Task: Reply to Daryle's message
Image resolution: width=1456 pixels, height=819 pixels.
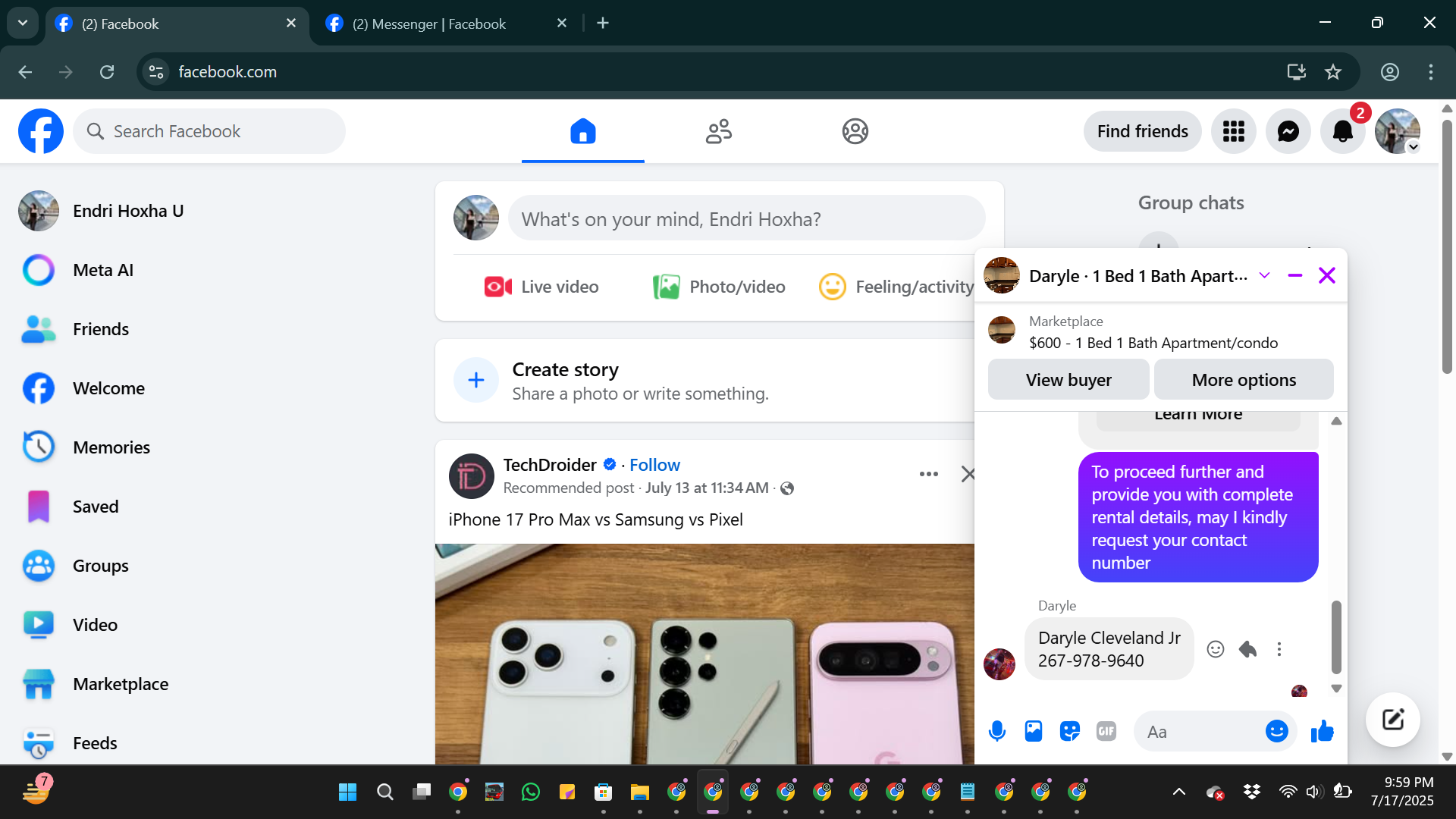Action: tap(1247, 649)
